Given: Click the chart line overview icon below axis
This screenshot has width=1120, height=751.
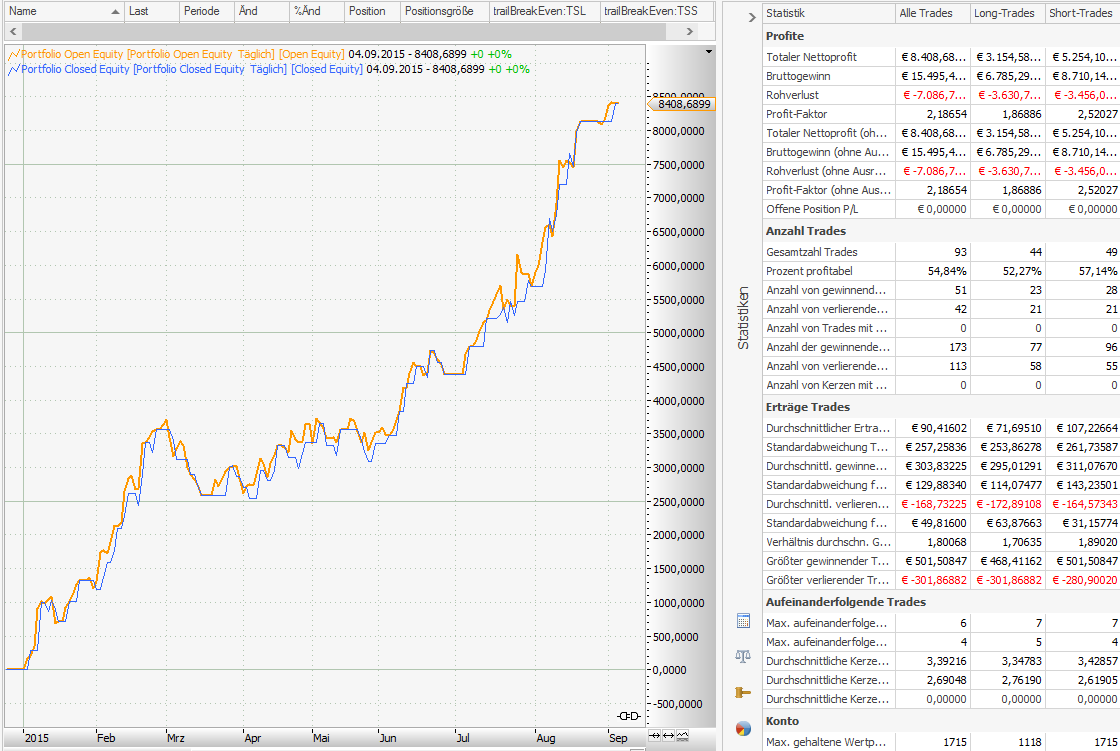Looking at the screenshot, I should [682, 736].
